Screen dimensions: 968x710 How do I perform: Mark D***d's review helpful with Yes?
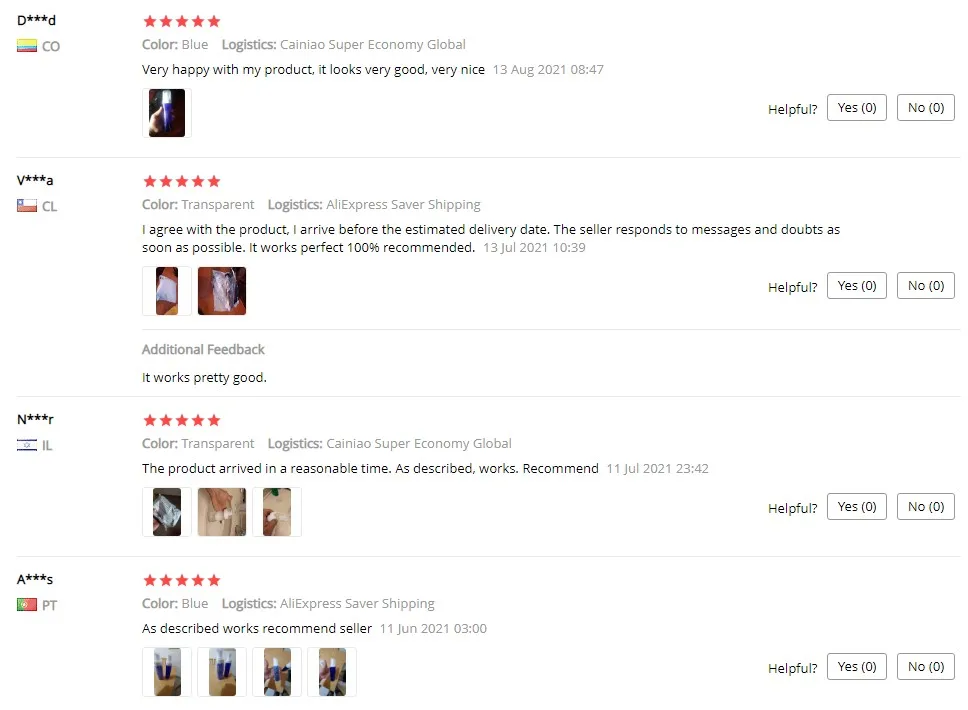pyautogui.click(x=856, y=107)
